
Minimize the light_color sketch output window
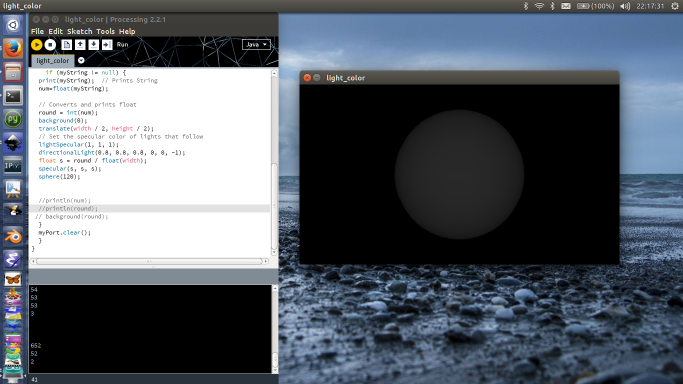[317, 77]
